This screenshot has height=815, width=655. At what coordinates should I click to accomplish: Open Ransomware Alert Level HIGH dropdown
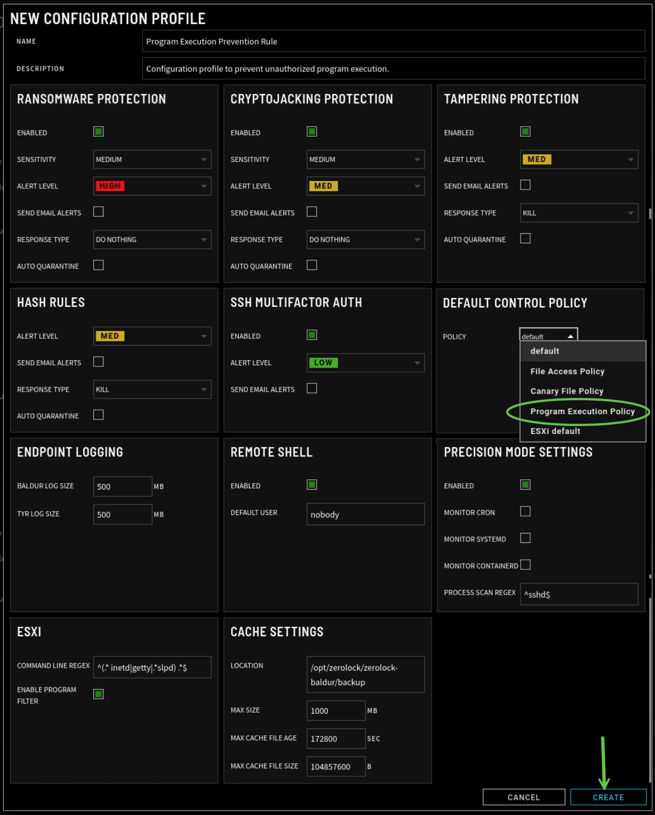(x=152, y=186)
